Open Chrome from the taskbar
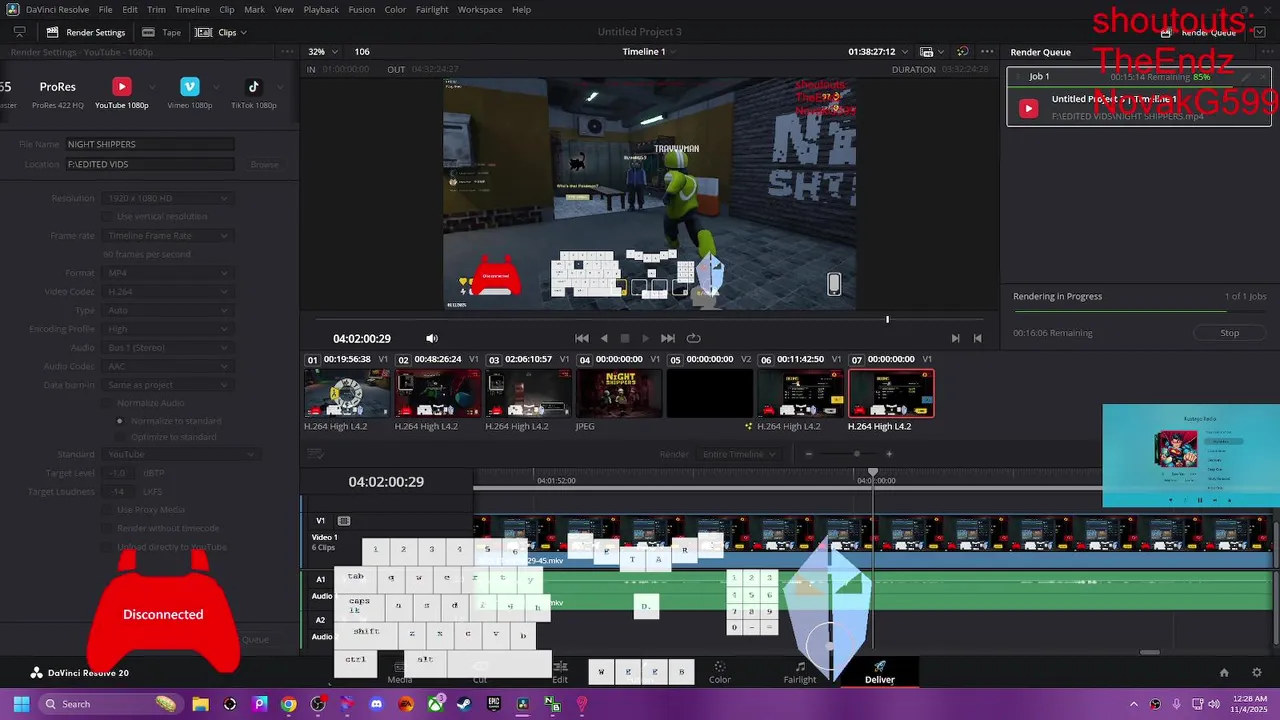 tap(289, 704)
